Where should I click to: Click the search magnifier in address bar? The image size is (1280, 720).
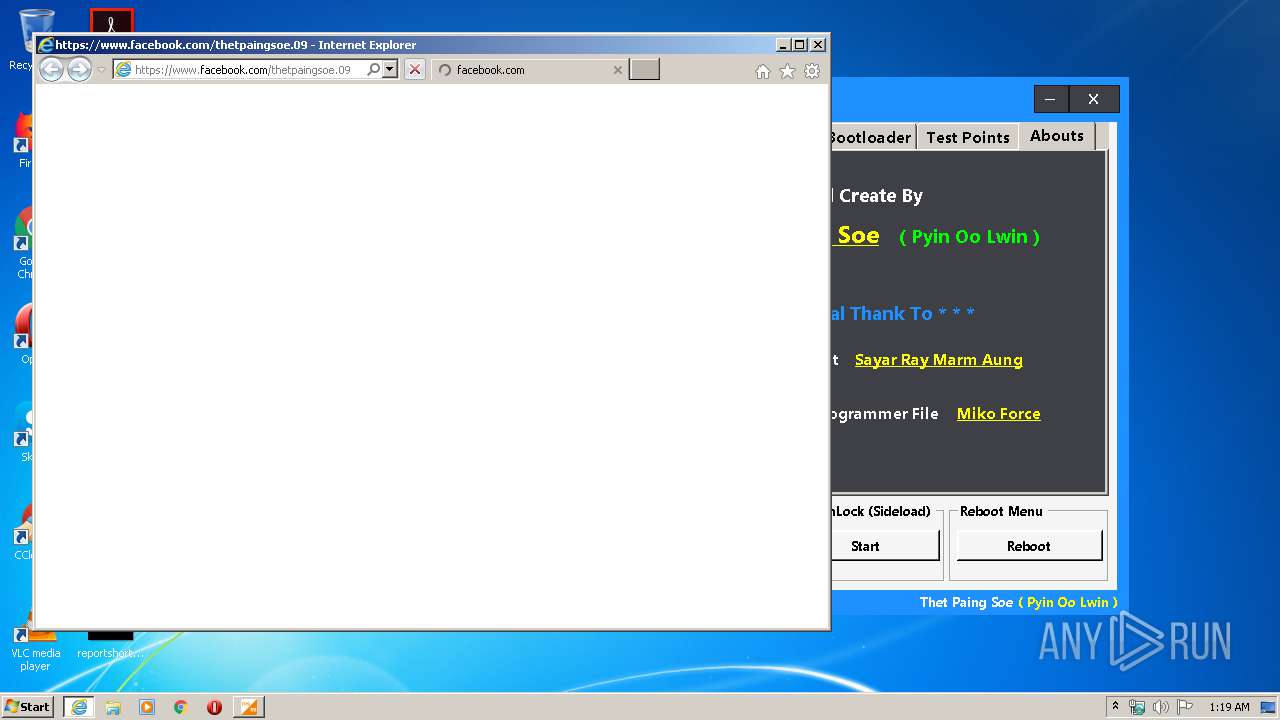coord(373,70)
